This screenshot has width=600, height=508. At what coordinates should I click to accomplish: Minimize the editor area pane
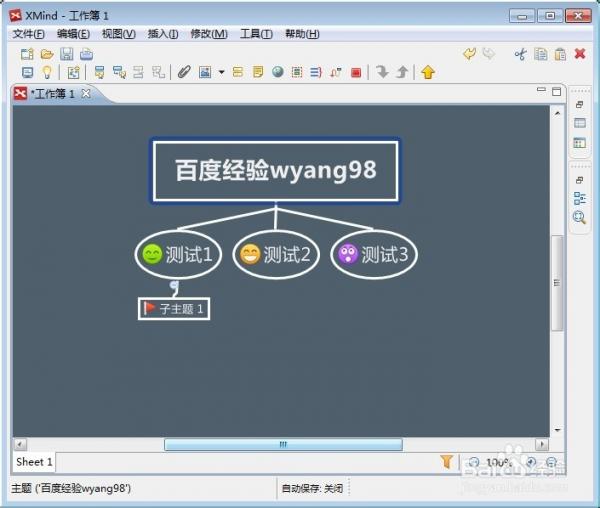tap(541, 90)
